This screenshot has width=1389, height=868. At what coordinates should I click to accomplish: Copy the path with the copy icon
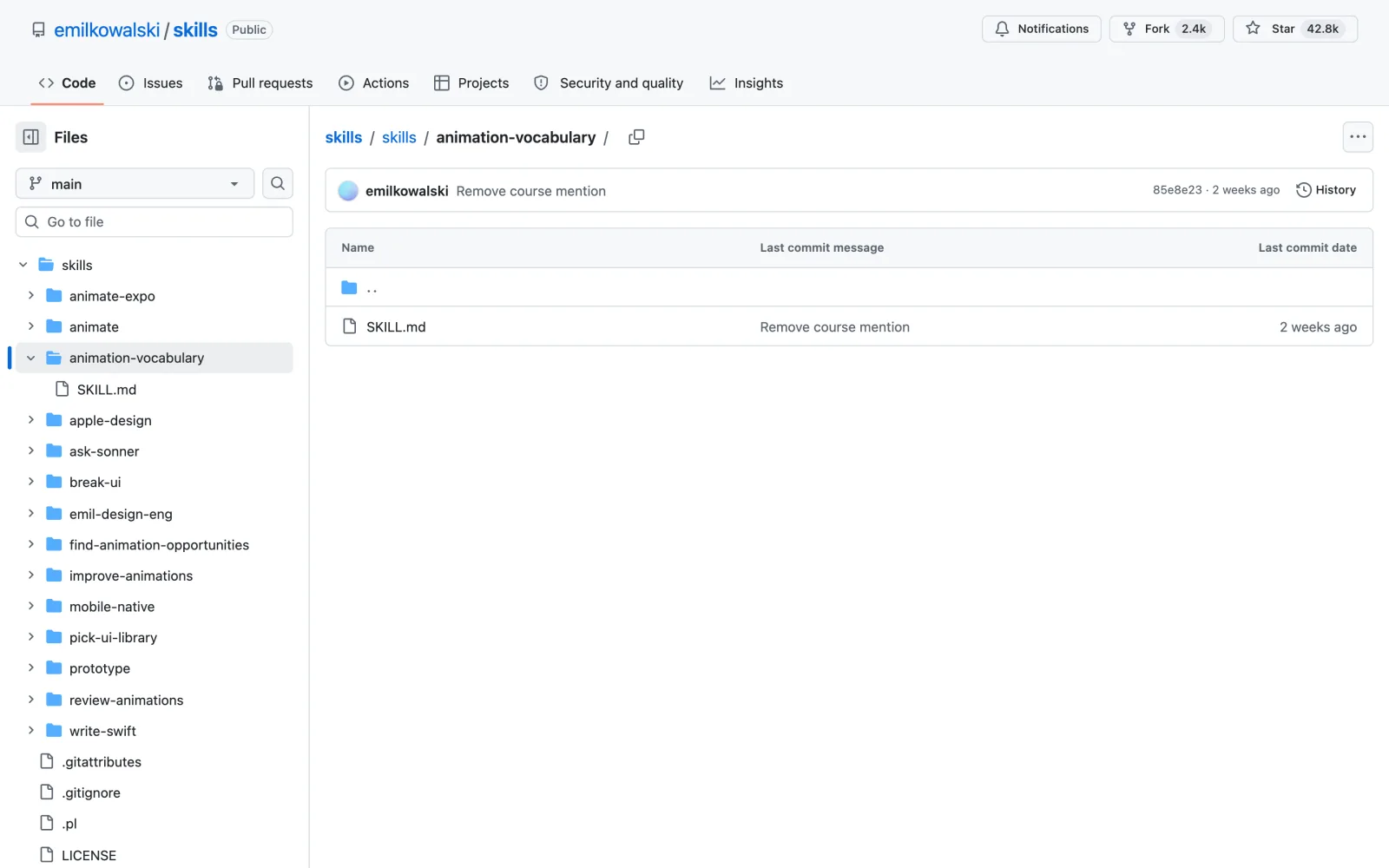coord(636,137)
